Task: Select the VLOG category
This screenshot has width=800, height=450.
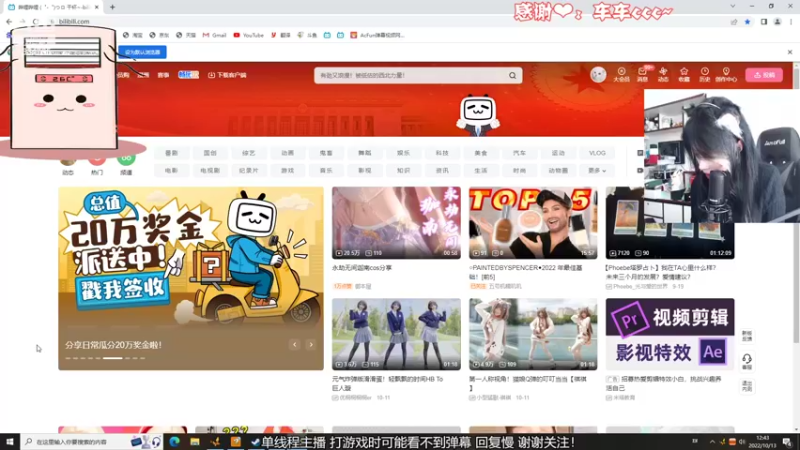Action: pyautogui.click(x=597, y=153)
